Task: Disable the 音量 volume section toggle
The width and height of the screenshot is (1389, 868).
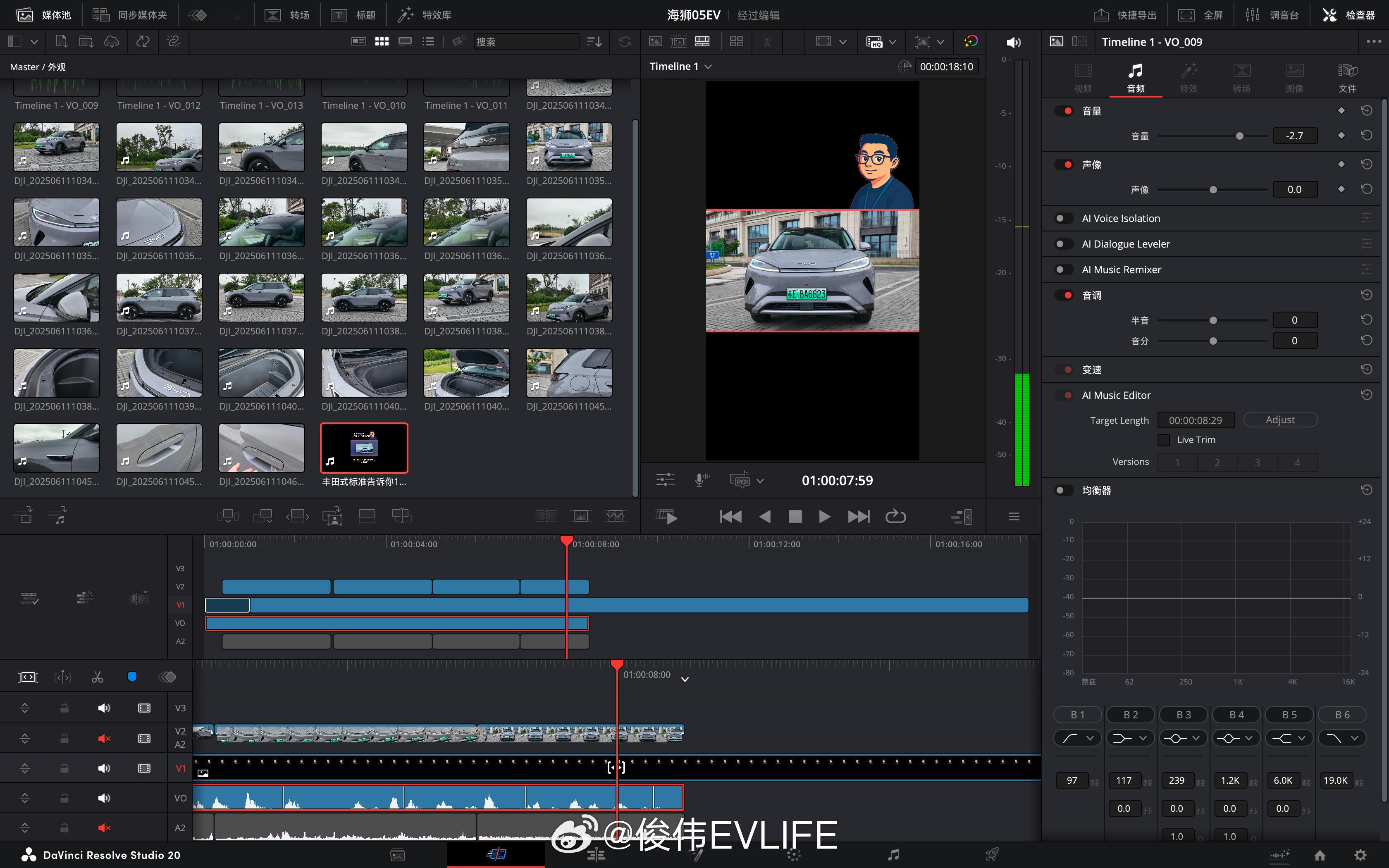Action: click(1064, 111)
